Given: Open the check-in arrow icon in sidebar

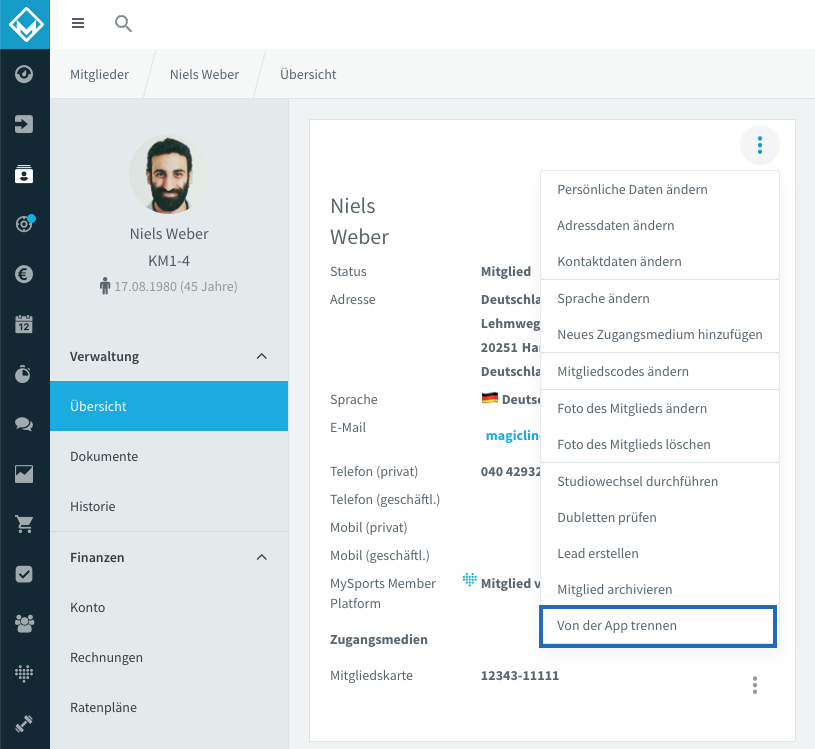Looking at the screenshot, I should (x=24, y=124).
